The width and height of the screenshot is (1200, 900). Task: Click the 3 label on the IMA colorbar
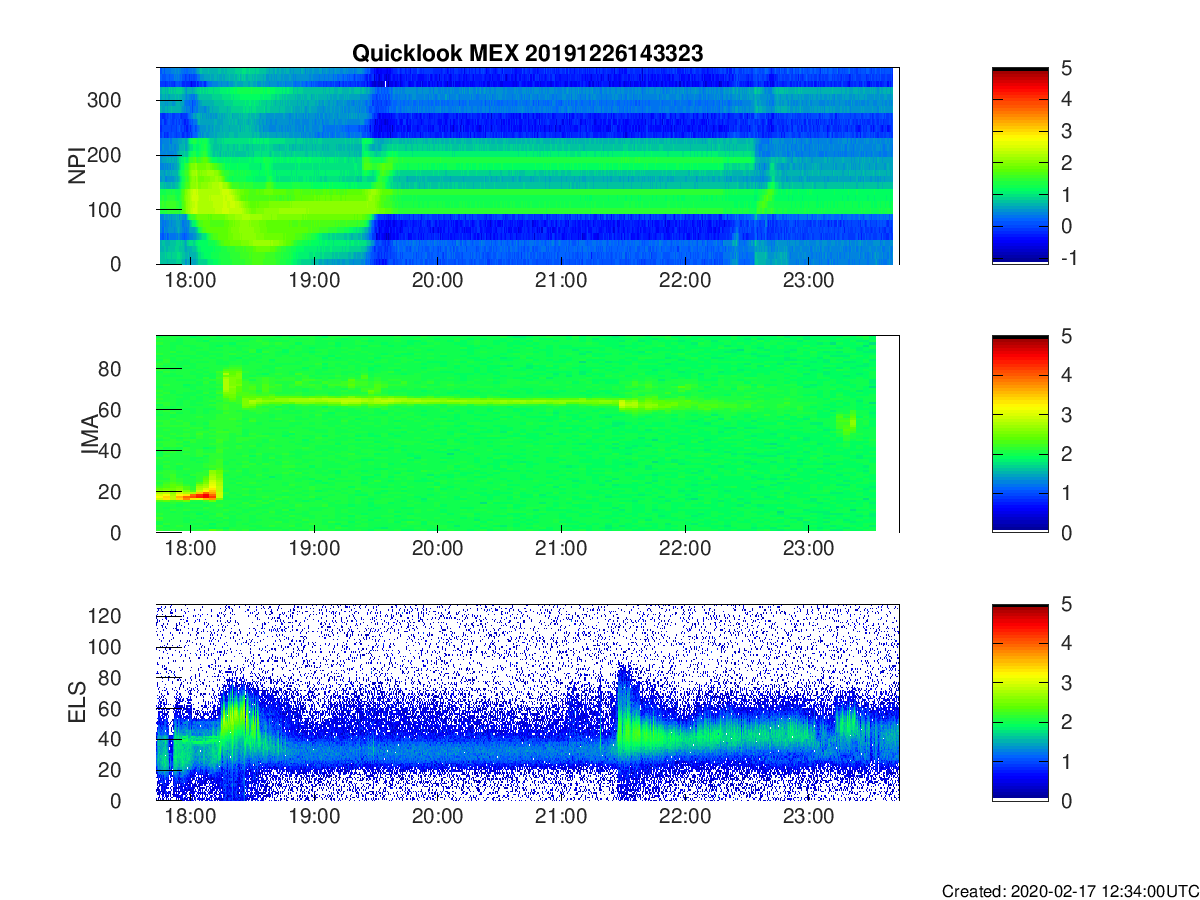tap(1065, 414)
